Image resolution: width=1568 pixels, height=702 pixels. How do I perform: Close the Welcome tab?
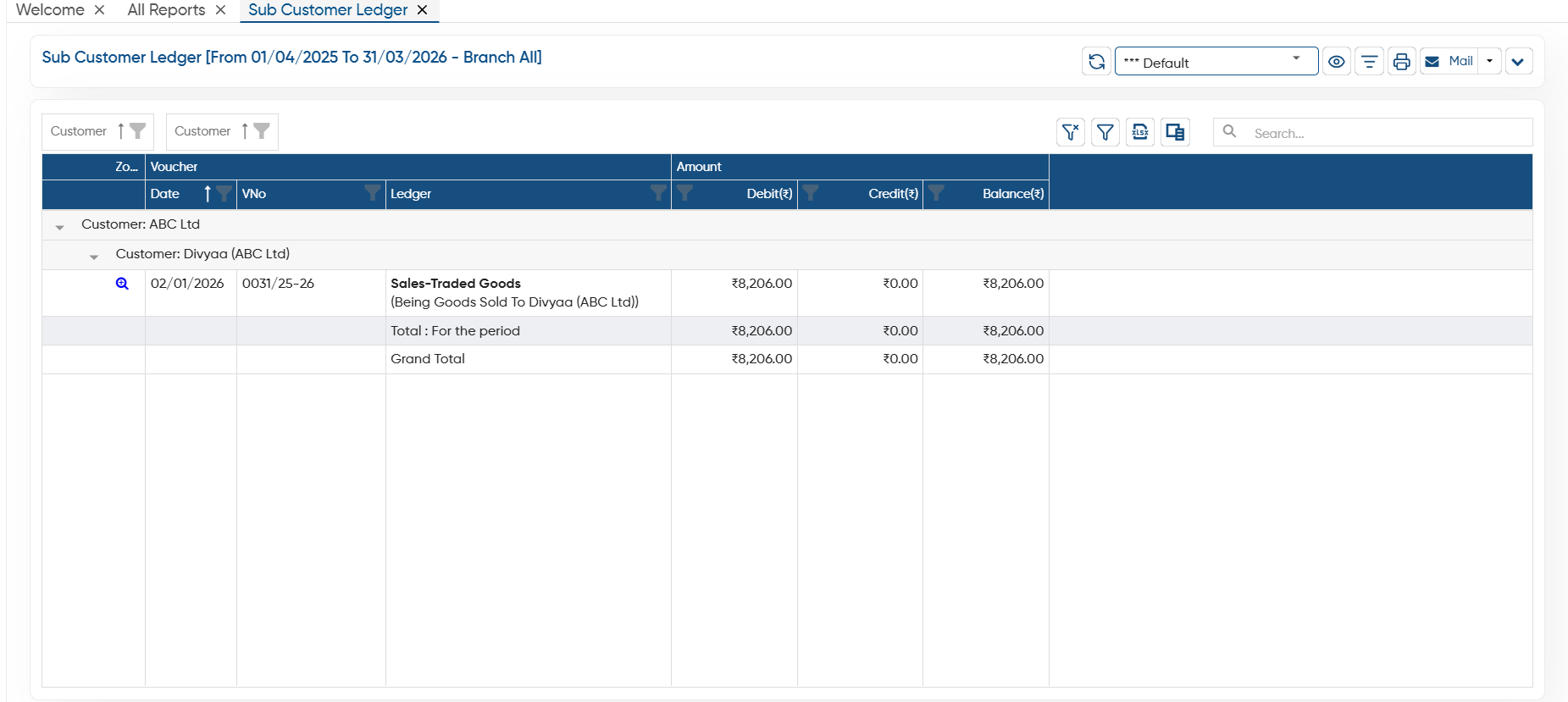[x=99, y=10]
